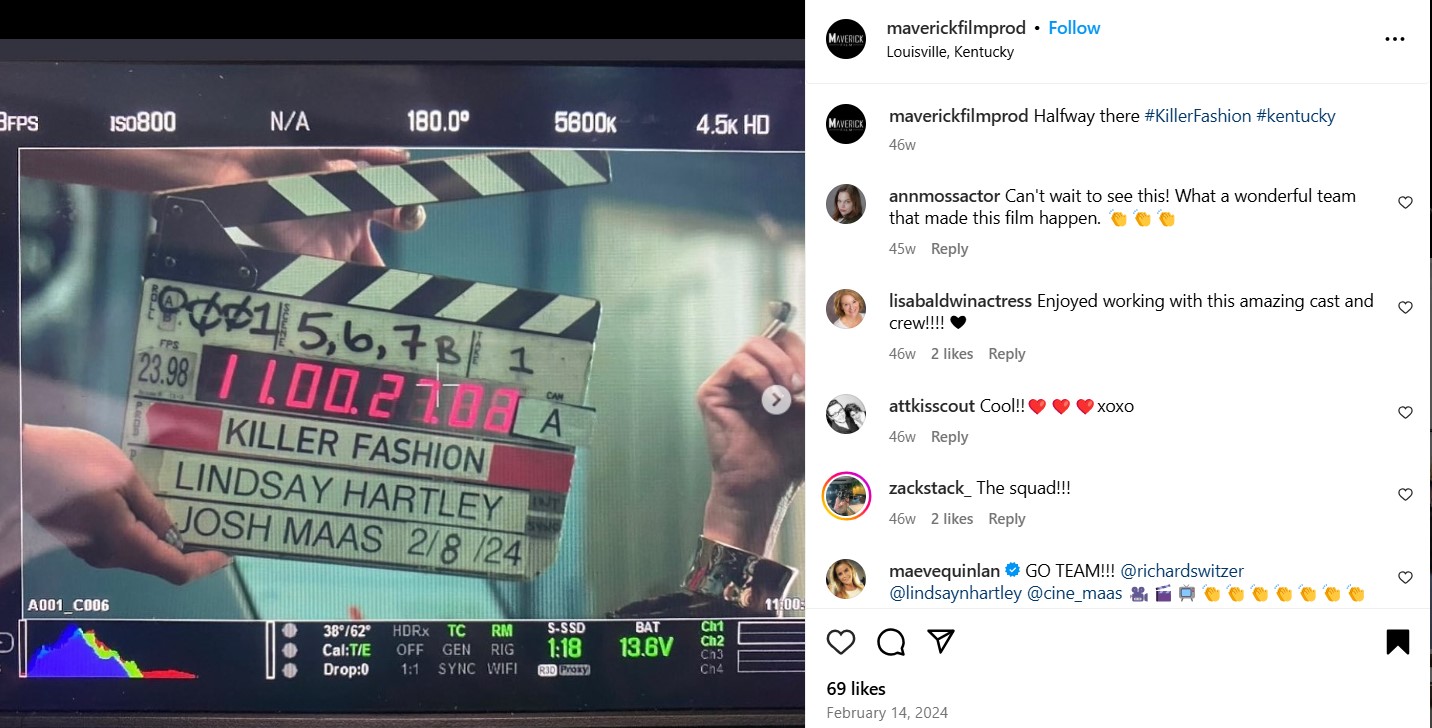This screenshot has height=728, width=1432.
Task: View 2 likes on zackstack_'s comment
Action: click(x=951, y=519)
